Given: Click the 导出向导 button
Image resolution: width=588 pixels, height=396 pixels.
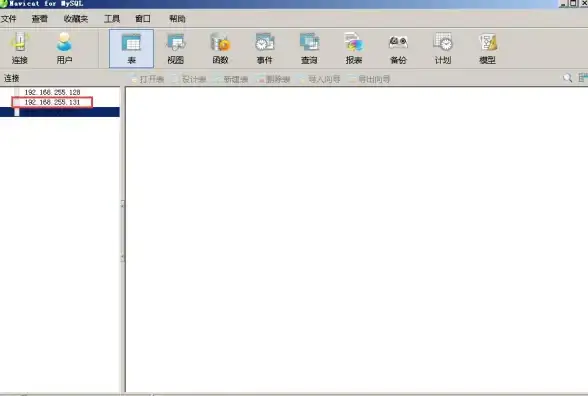Looking at the screenshot, I should (370, 79).
